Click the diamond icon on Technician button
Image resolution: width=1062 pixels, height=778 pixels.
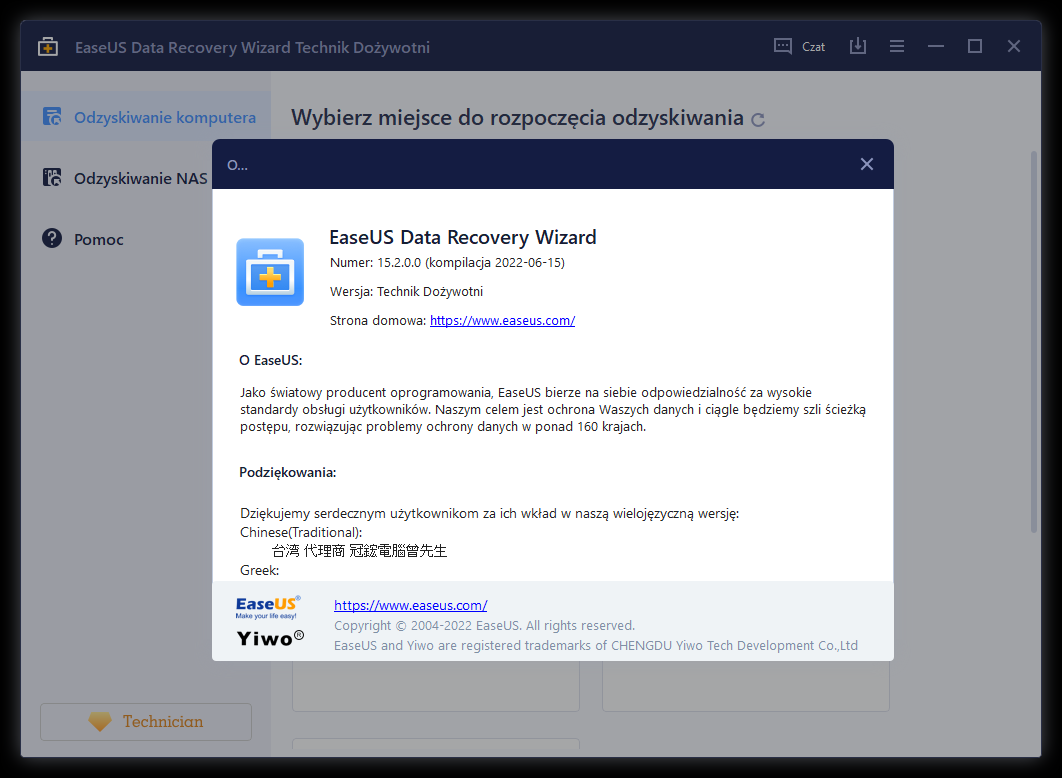100,722
